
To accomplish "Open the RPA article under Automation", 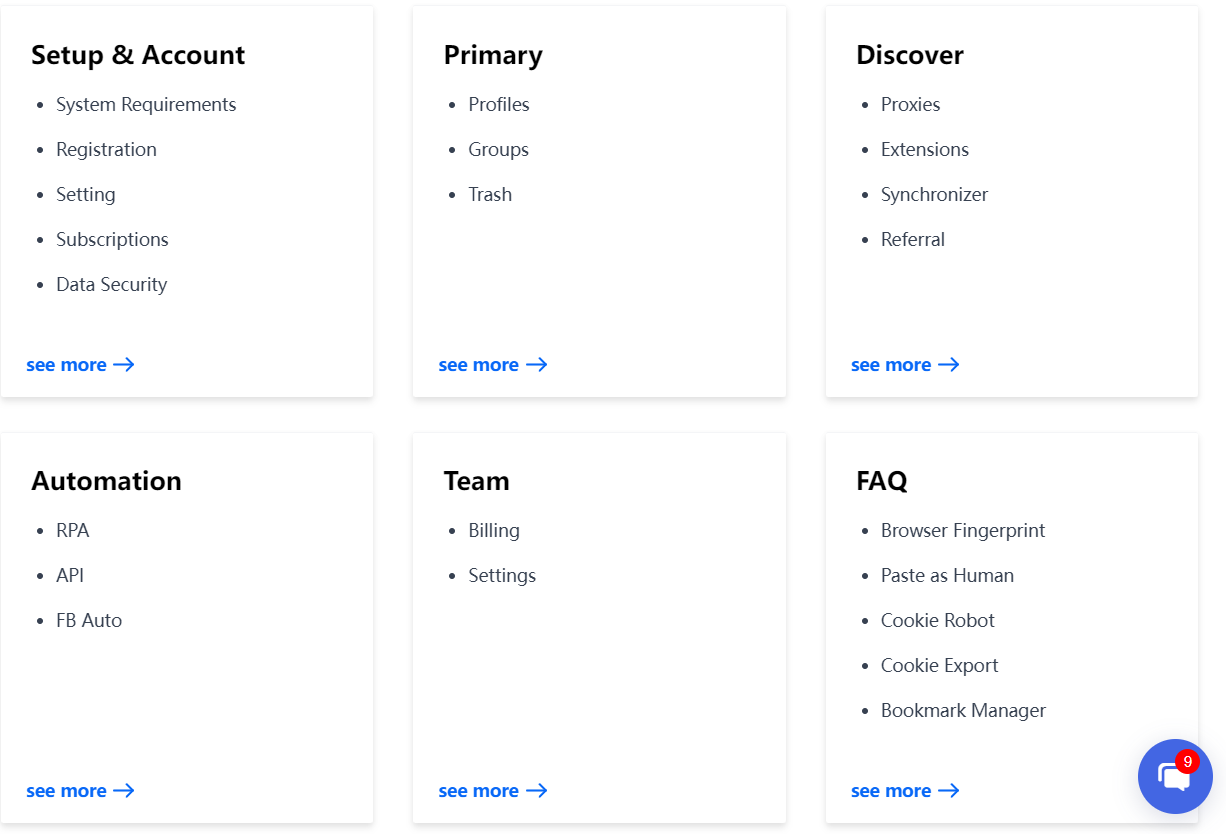I will tap(72, 530).
